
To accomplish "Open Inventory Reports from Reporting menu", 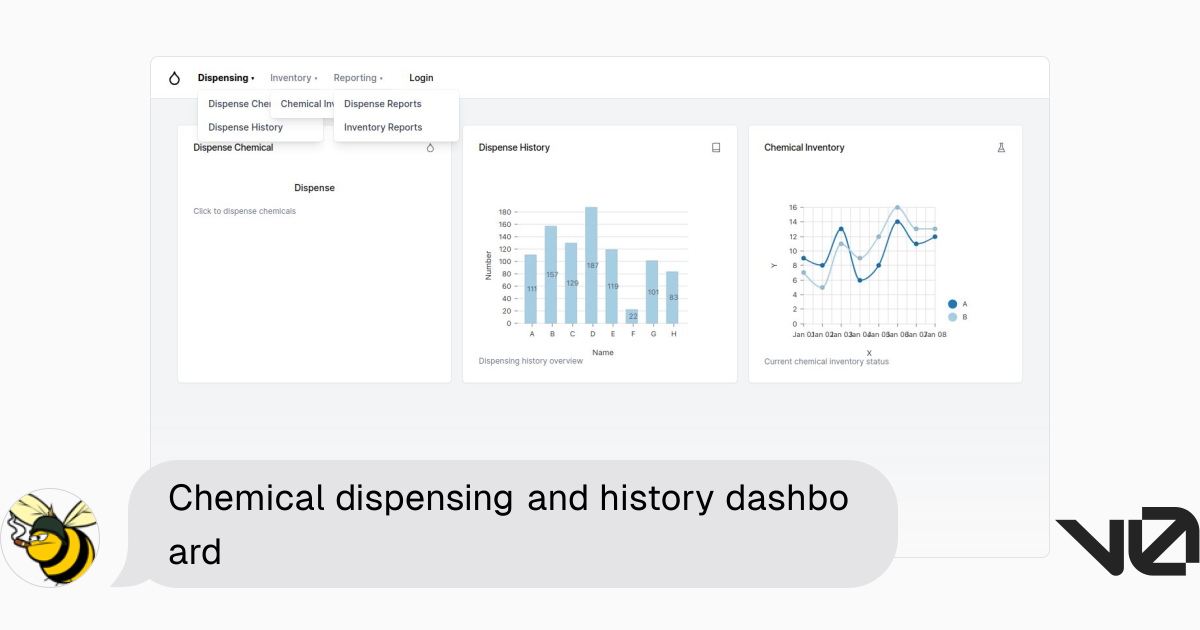I will [383, 127].
